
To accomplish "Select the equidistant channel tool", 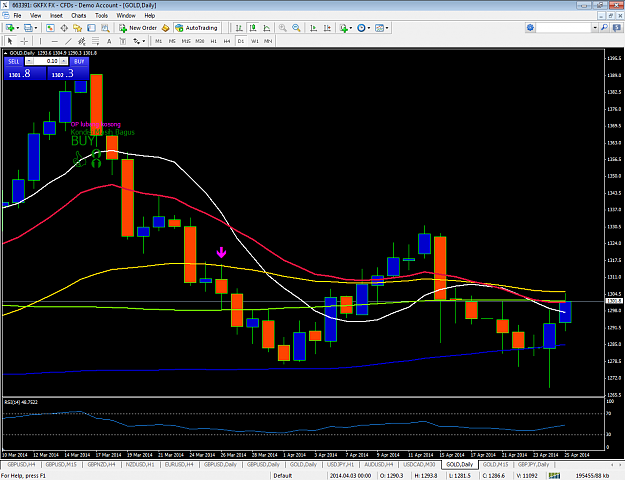I will [x=82, y=41].
